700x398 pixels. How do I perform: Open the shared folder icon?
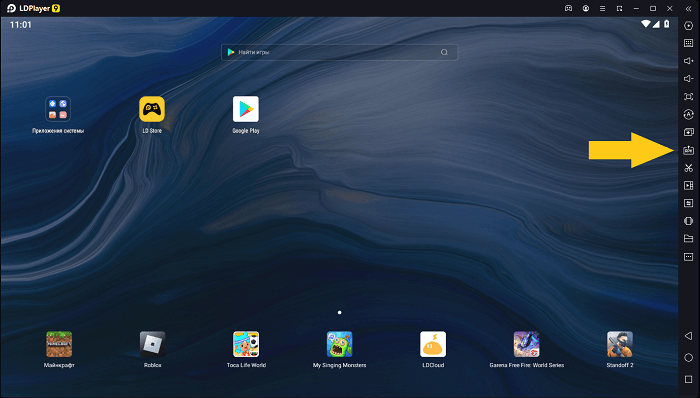click(688, 239)
